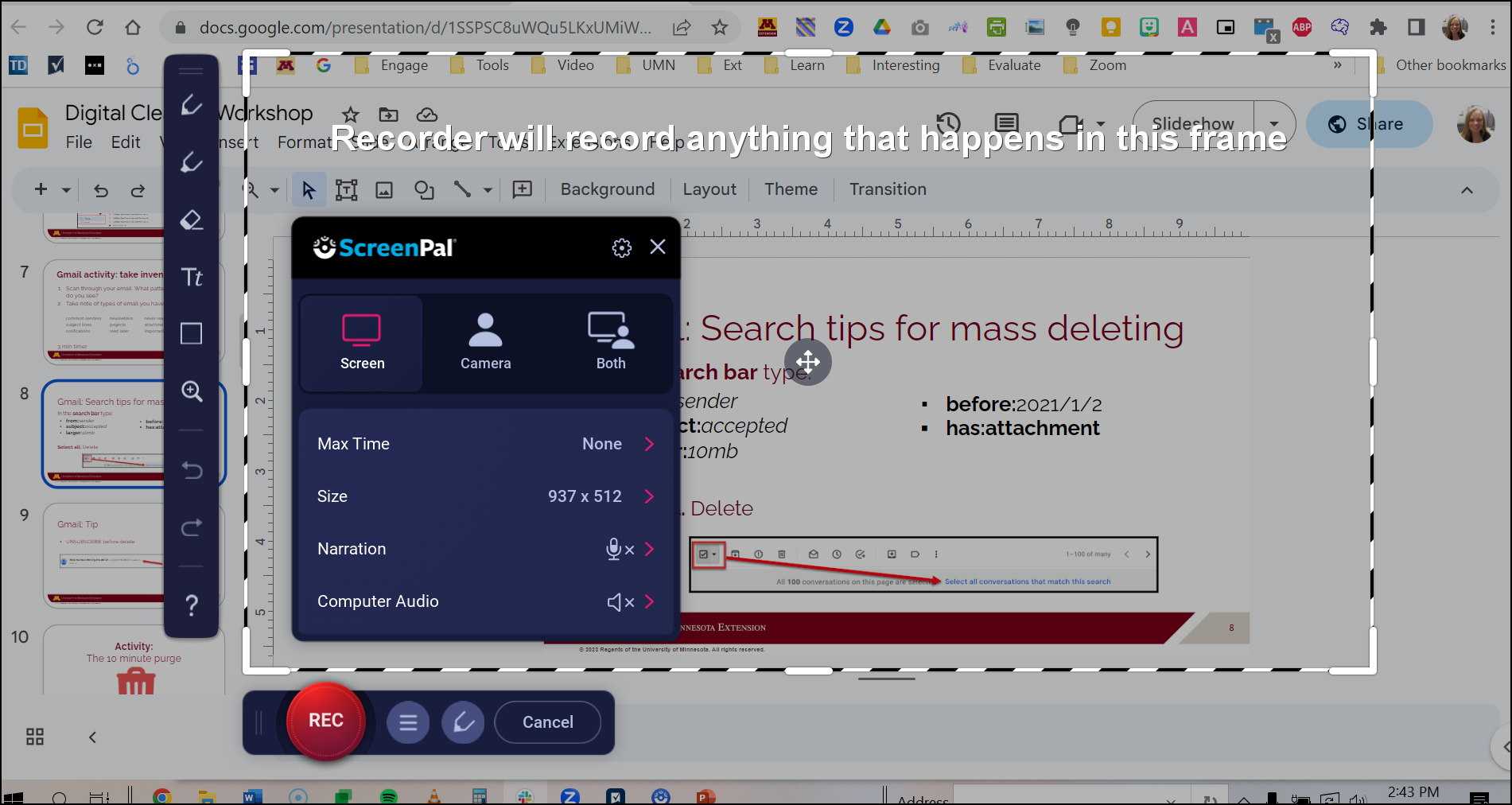Click the new slide plus button

point(41,189)
